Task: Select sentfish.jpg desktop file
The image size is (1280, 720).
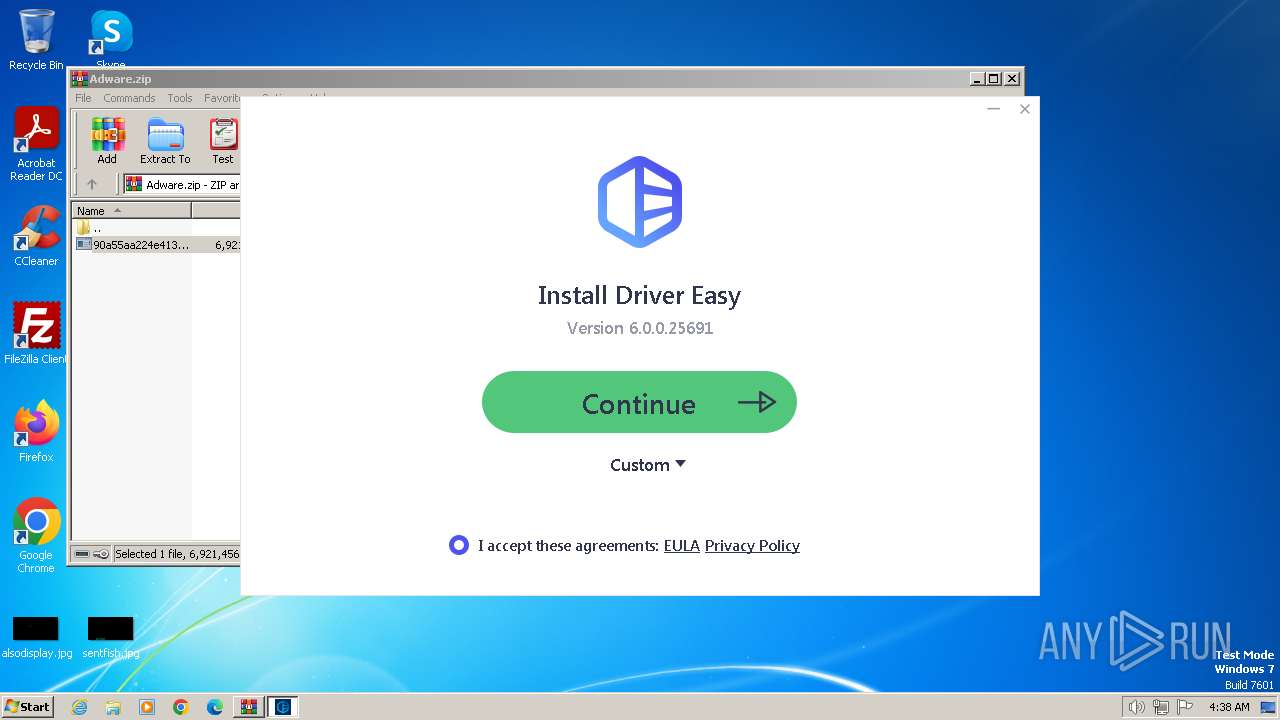Action: tap(111, 638)
